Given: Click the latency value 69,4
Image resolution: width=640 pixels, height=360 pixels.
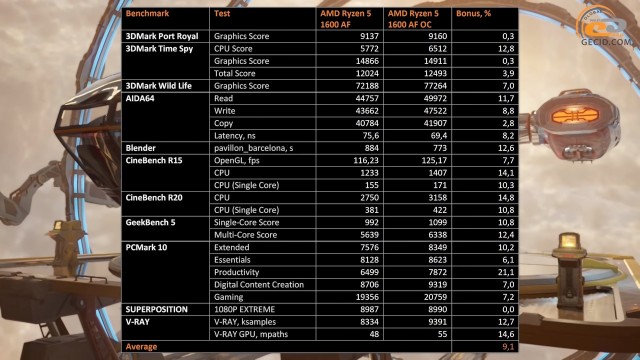Looking at the screenshot, I should (x=438, y=136).
